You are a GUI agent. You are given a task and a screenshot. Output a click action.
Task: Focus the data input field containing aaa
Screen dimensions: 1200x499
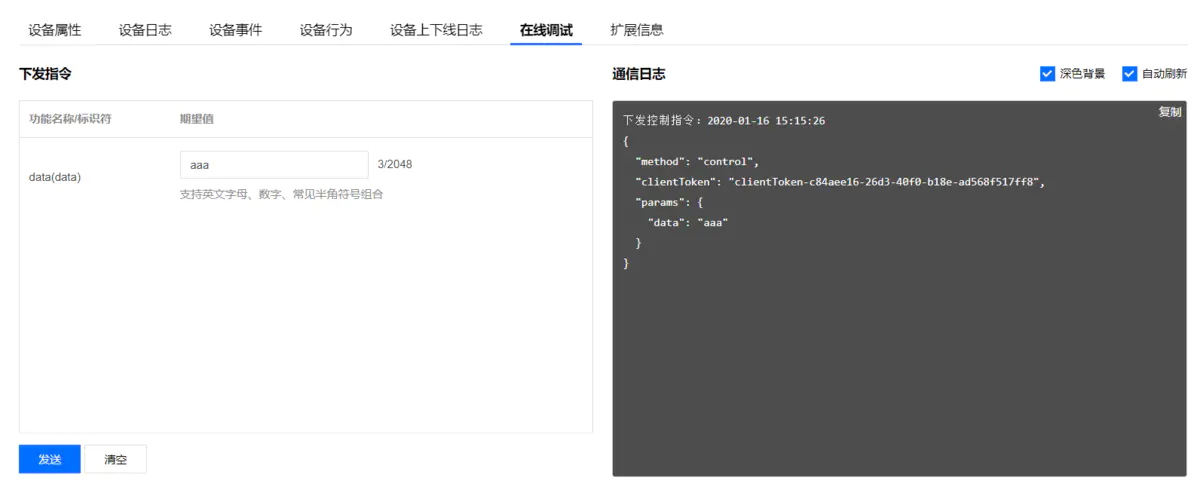pyautogui.click(x=274, y=165)
